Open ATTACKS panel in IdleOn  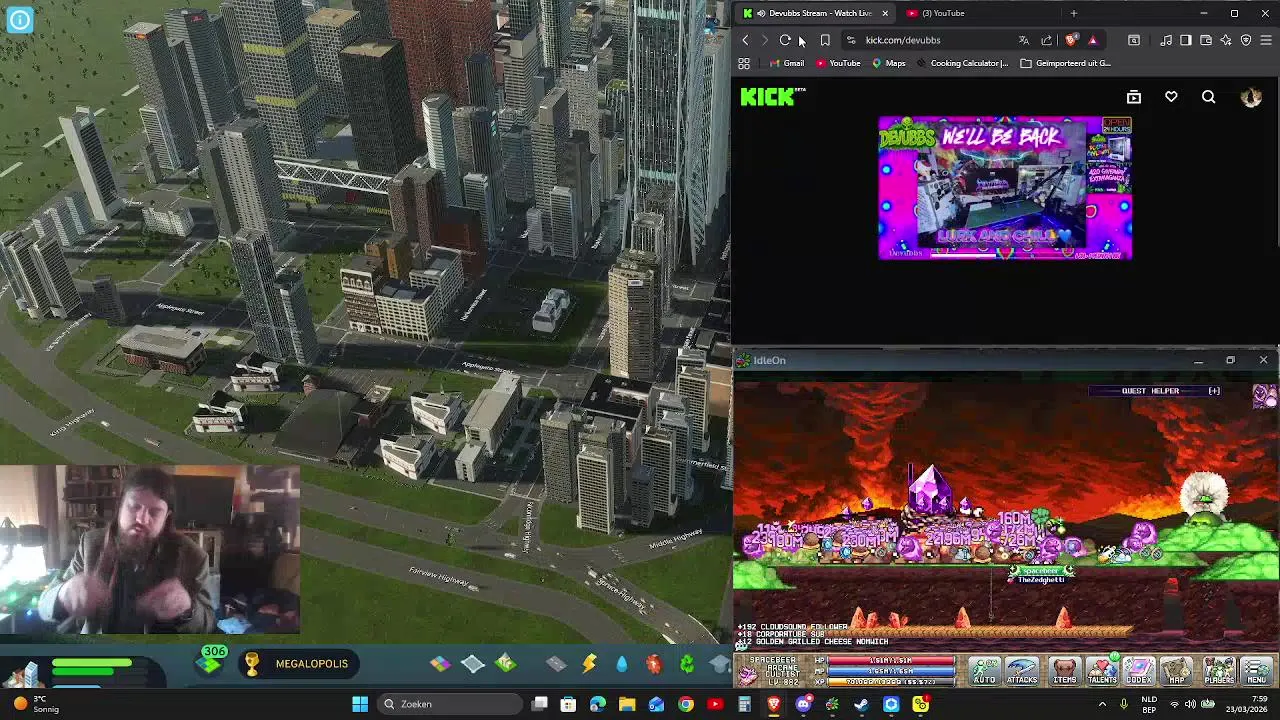click(x=1022, y=670)
